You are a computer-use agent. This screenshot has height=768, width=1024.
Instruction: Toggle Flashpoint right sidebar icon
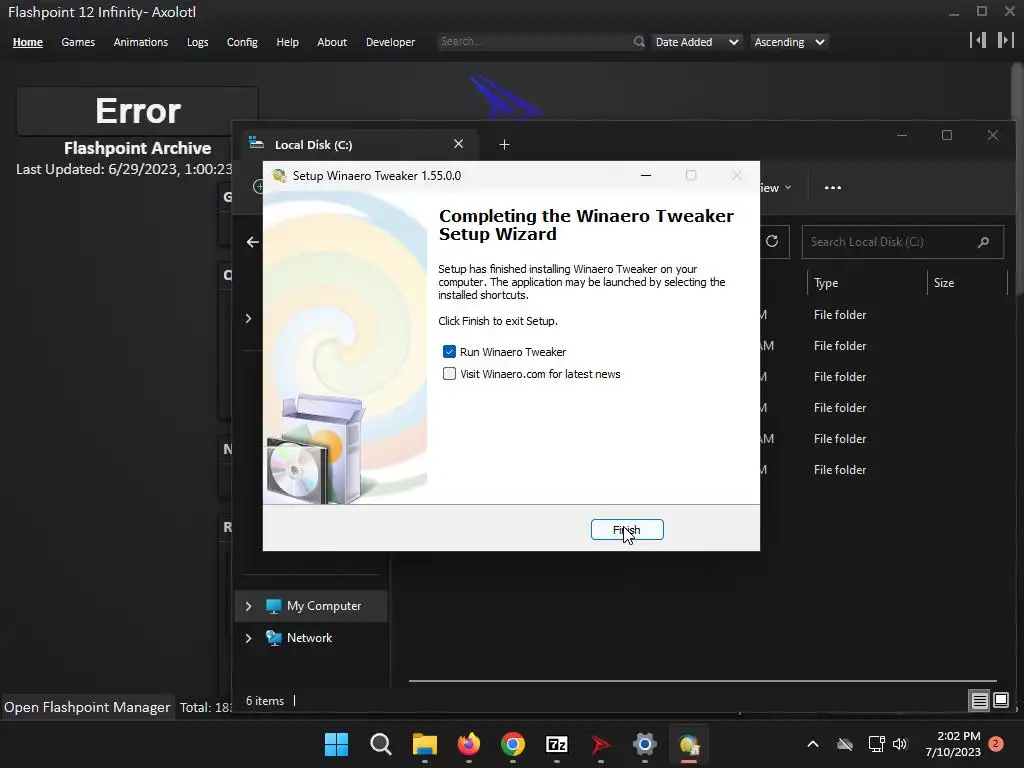click(x=1005, y=40)
